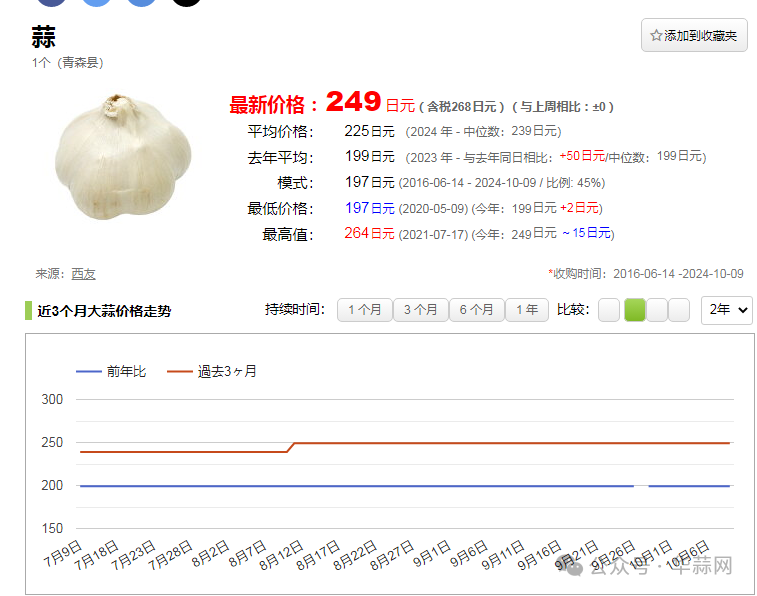Toggle the fourth compare box
Image resolution: width=757 pixels, height=596 pixels.
(679, 310)
